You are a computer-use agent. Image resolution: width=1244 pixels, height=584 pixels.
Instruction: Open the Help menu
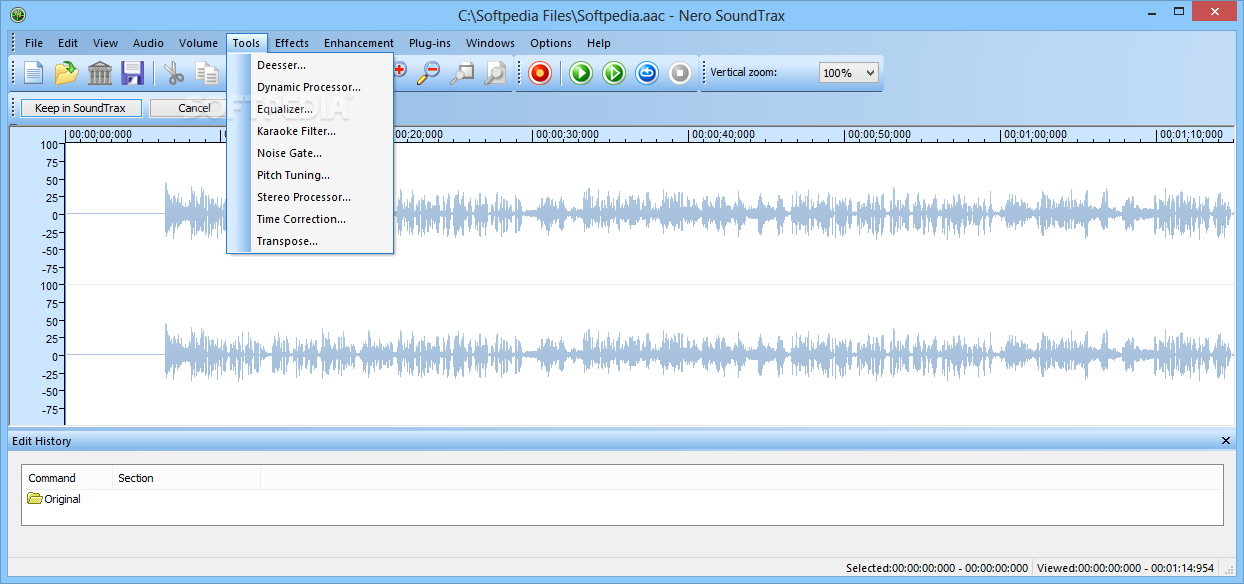pyautogui.click(x=599, y=43)
